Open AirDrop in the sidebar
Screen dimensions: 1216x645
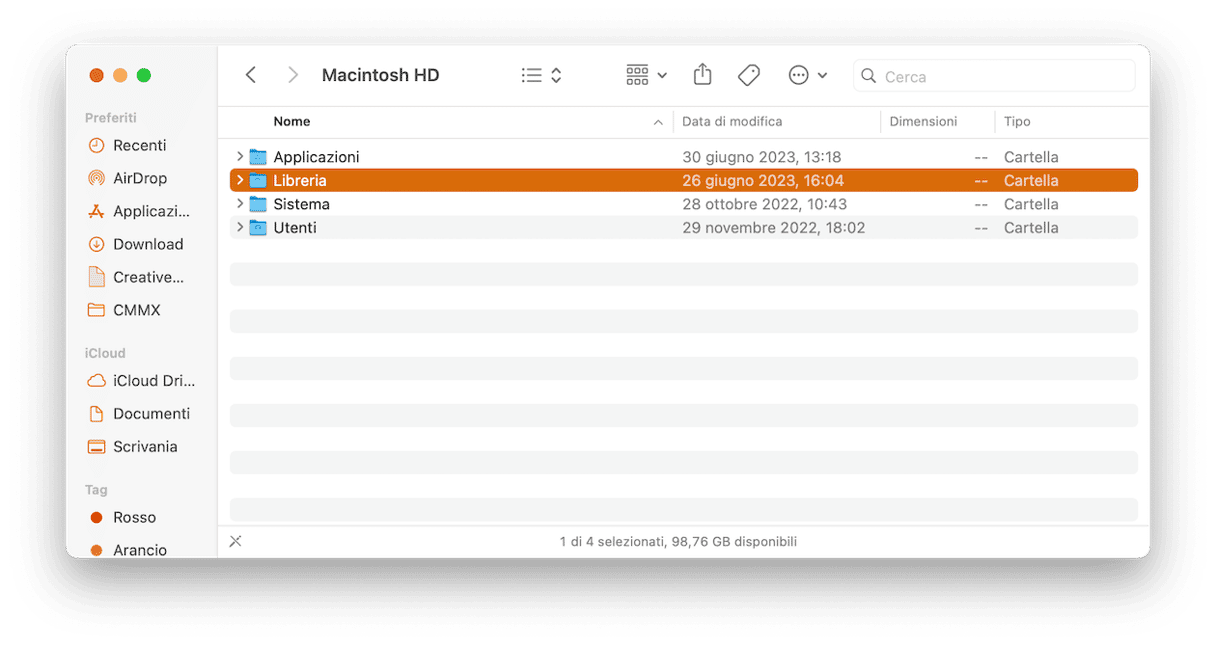(x=140, y=178)
